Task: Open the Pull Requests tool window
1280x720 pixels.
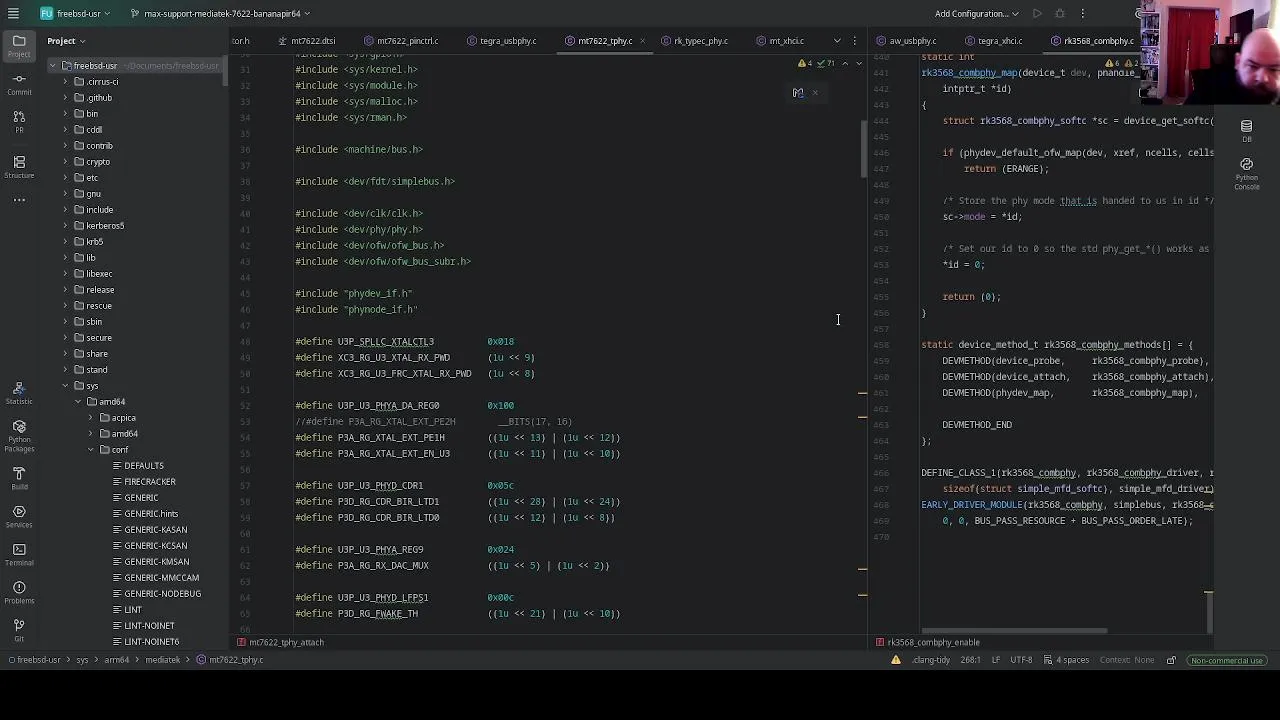Action: click(x=19, y=122)
